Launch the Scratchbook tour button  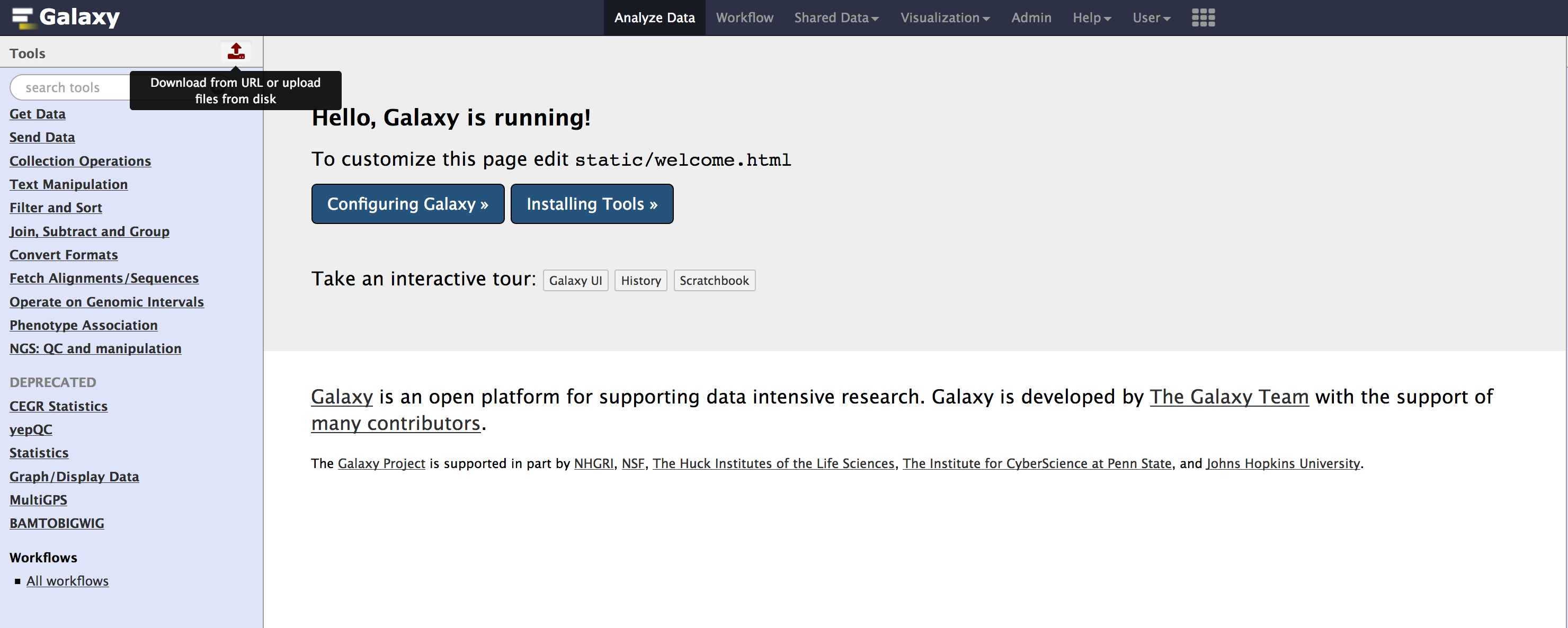point(714,281)
